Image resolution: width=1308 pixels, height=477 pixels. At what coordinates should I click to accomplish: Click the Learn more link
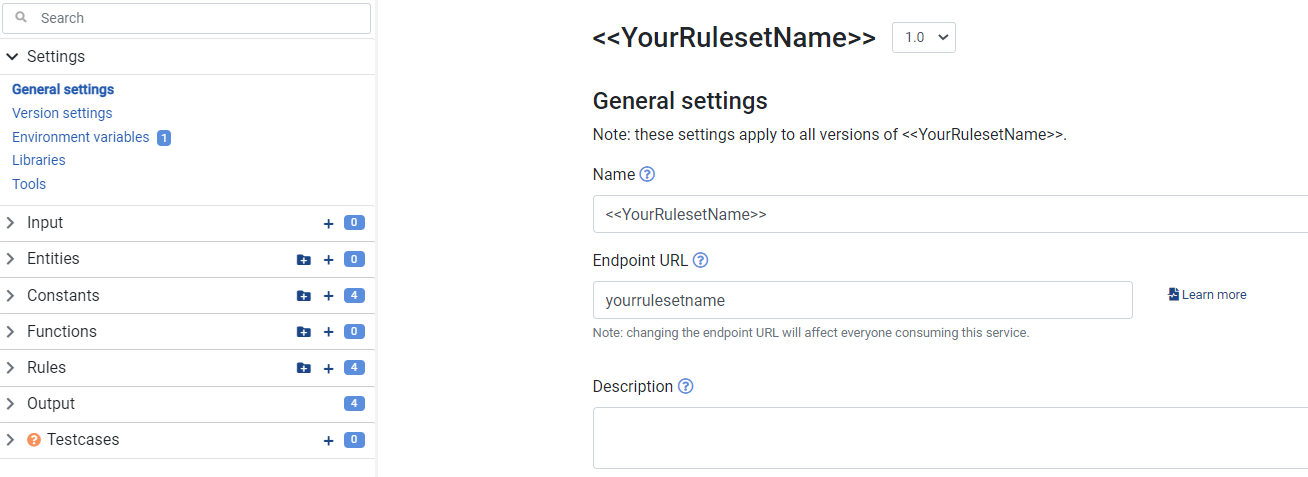(1208, 295)
